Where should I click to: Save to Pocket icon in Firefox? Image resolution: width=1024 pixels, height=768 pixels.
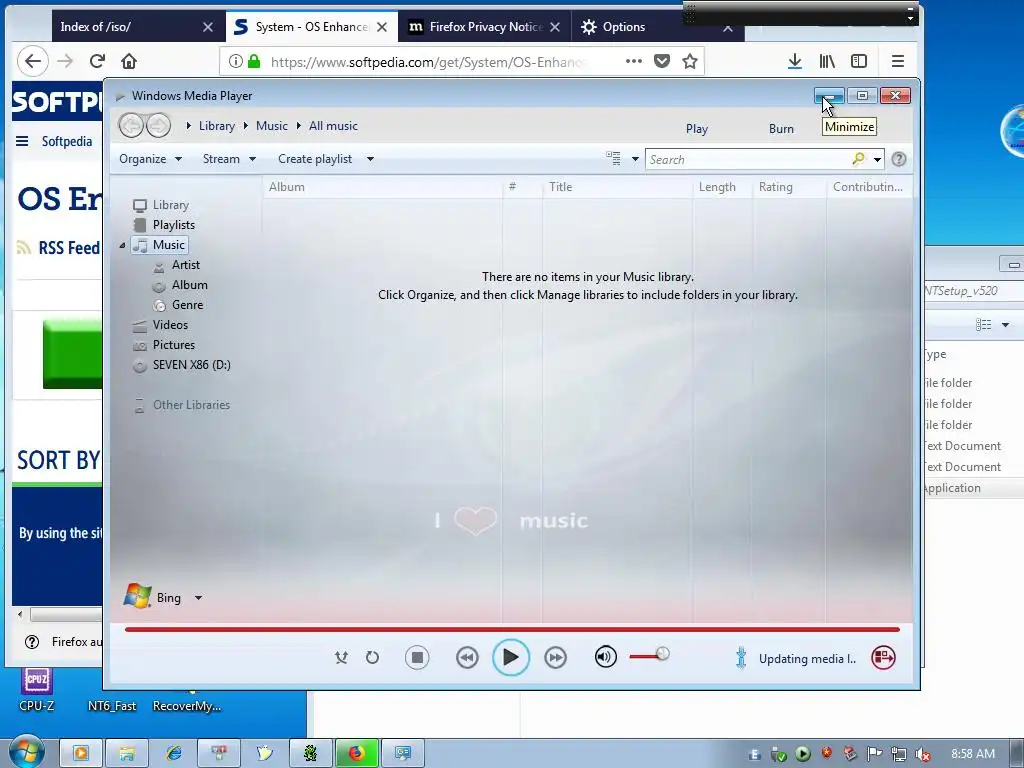[x=662, y=61]
